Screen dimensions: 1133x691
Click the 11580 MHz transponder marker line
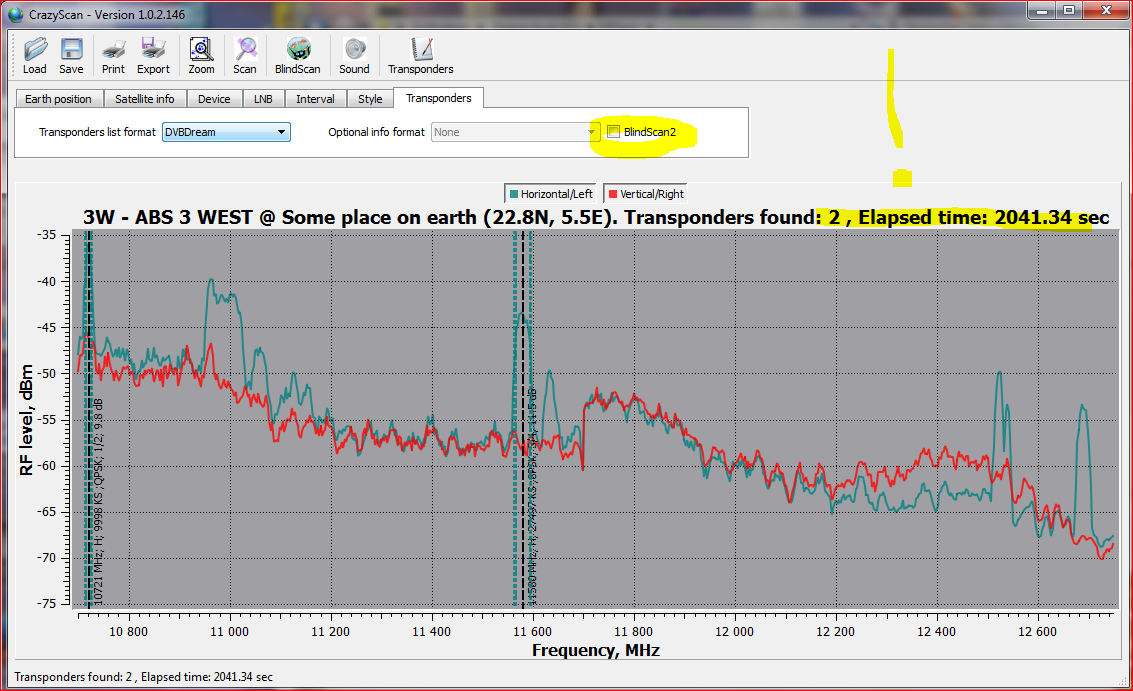[523, 420]
